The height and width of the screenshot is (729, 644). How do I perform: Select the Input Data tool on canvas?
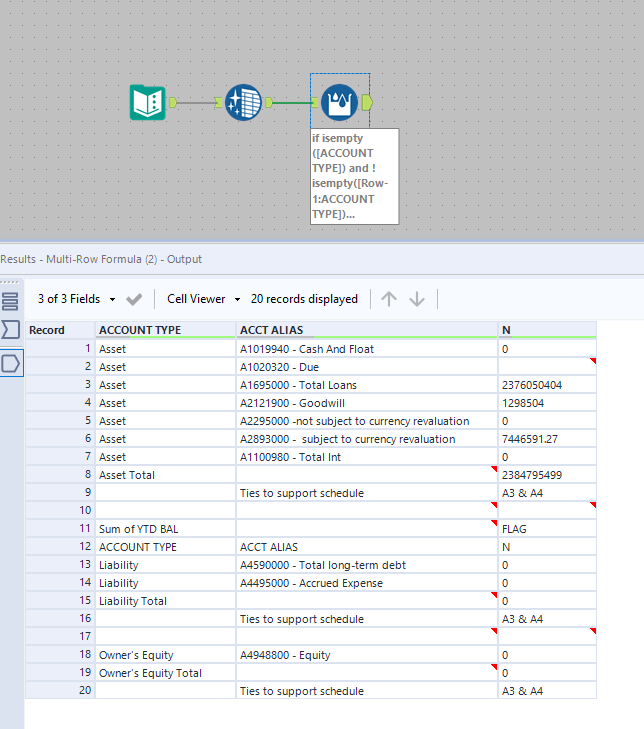148,102
